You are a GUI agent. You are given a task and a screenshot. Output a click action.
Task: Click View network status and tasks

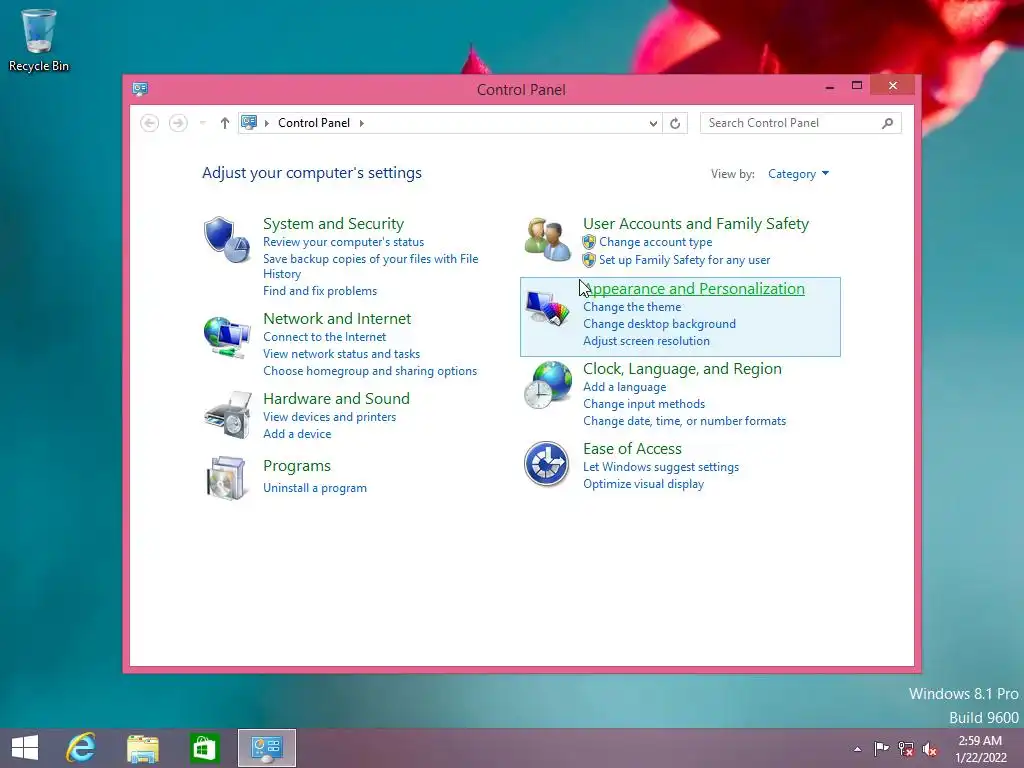pos(341,353)
